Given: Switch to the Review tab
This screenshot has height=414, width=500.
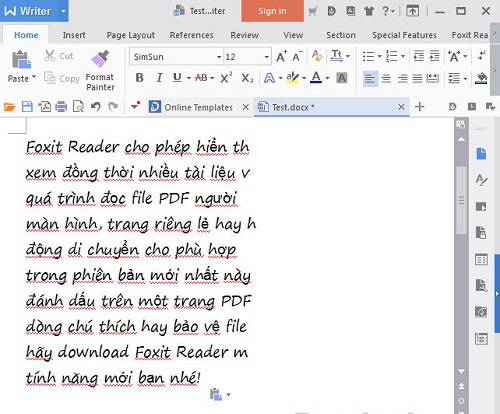Looking at the screenshot, I should coord(244,35).
